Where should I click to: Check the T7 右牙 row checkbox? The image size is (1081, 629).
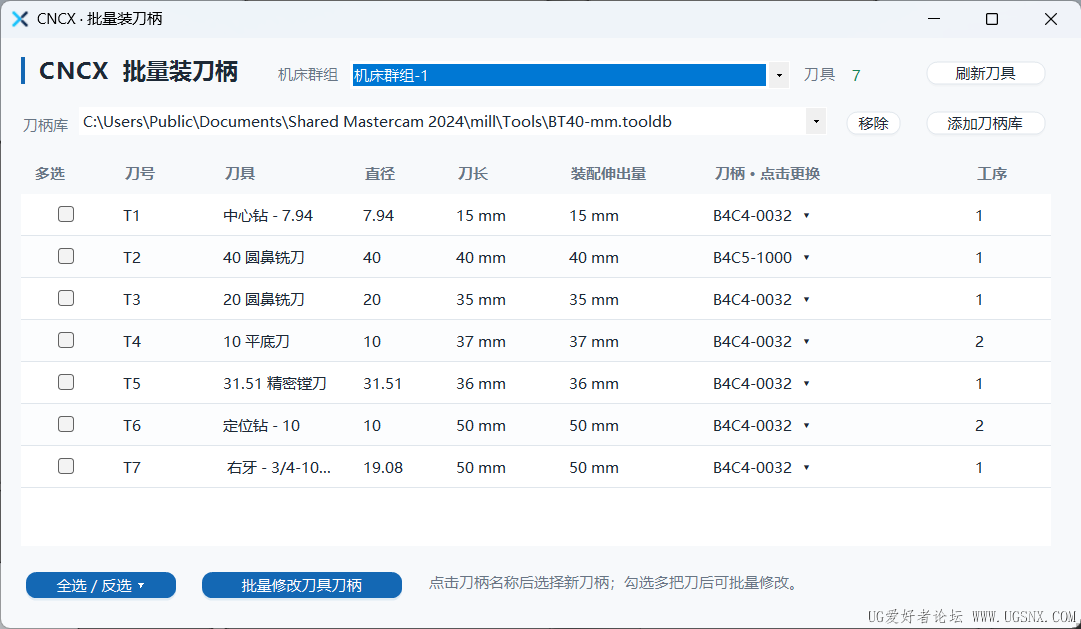[66, 466]
